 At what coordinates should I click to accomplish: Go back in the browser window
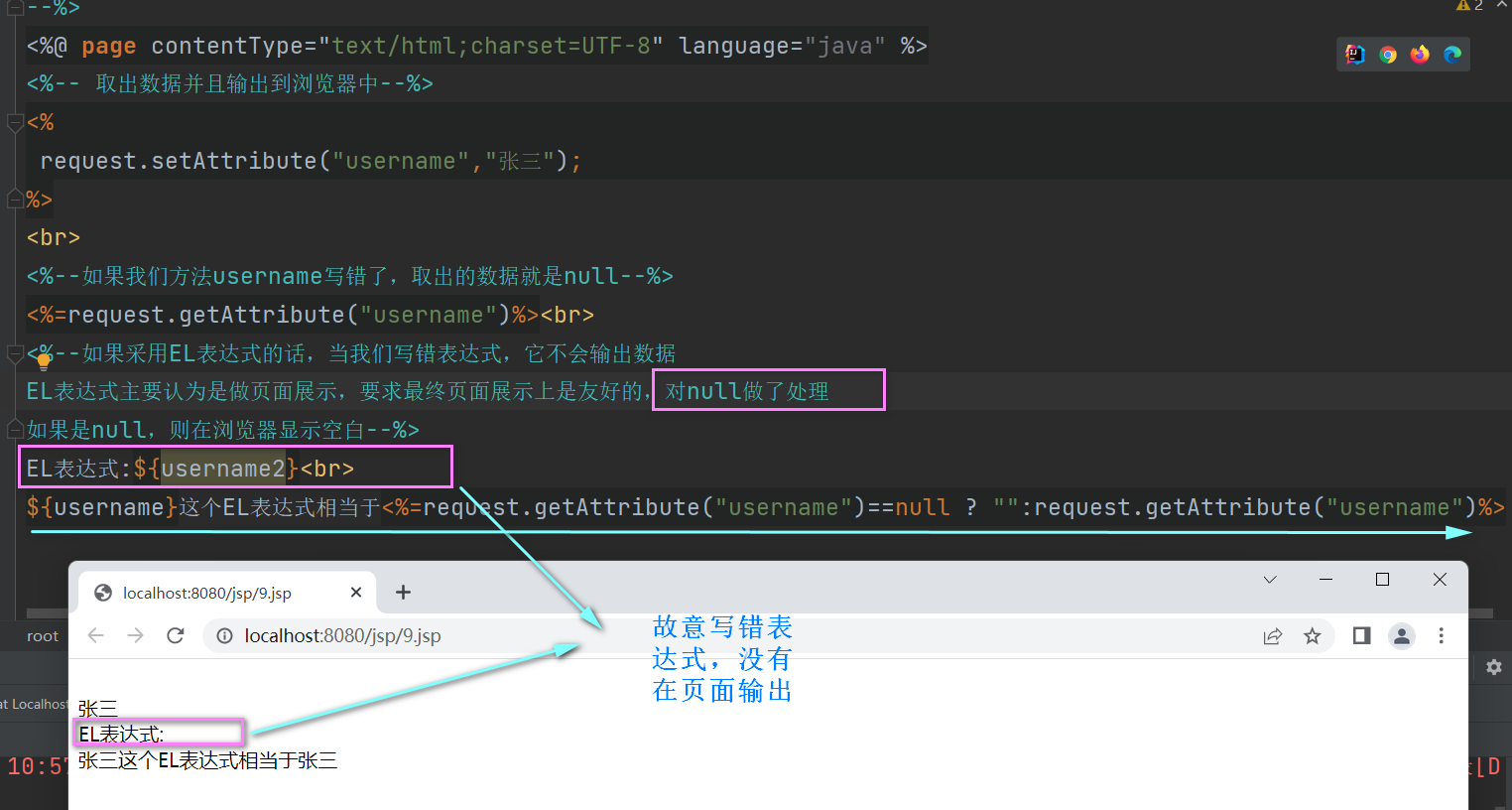point(96,635)
